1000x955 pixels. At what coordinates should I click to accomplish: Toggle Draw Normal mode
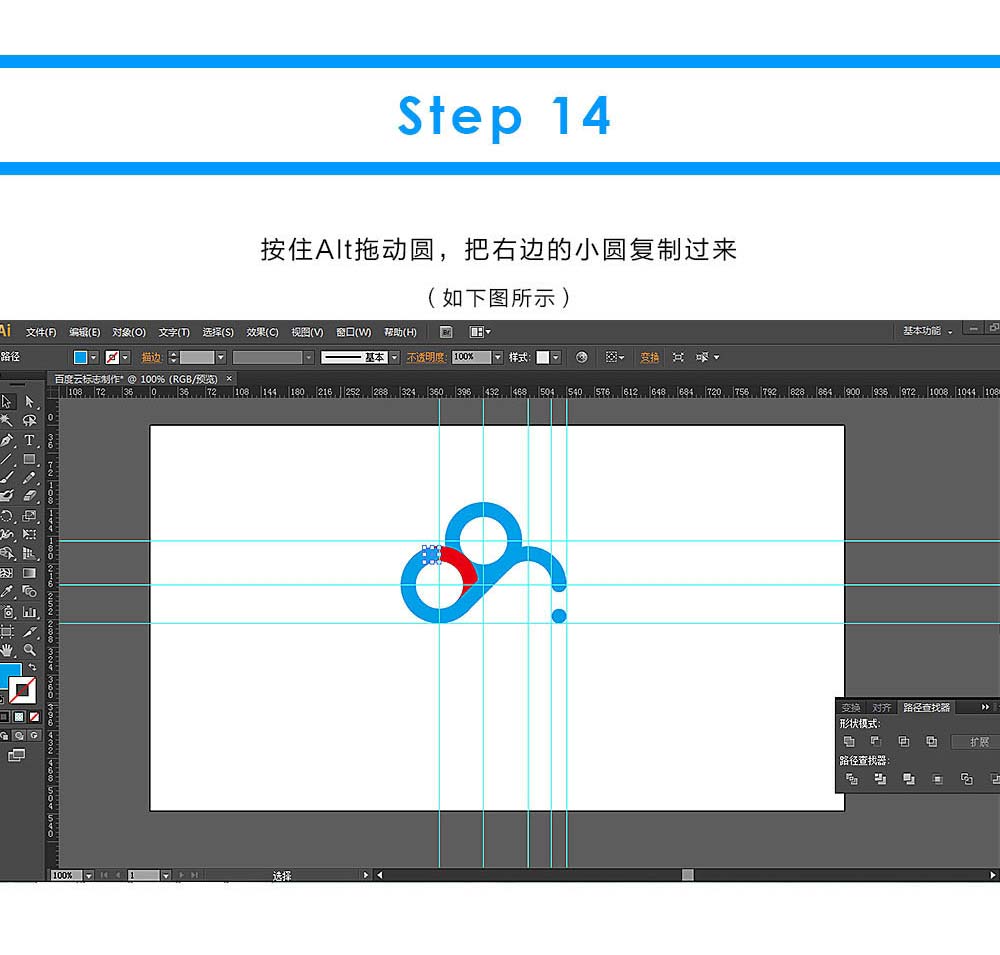pyautogui.click(x=4, y=736)
